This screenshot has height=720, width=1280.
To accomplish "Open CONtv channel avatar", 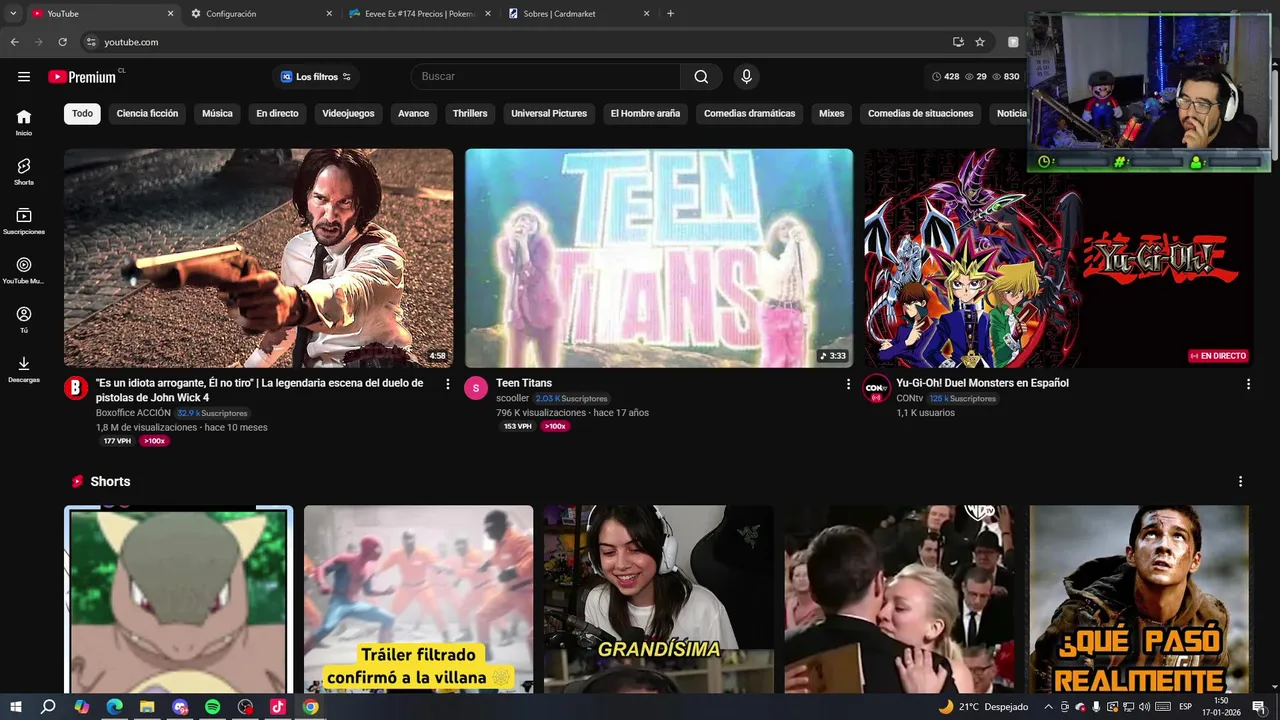I will pos(876,388).
